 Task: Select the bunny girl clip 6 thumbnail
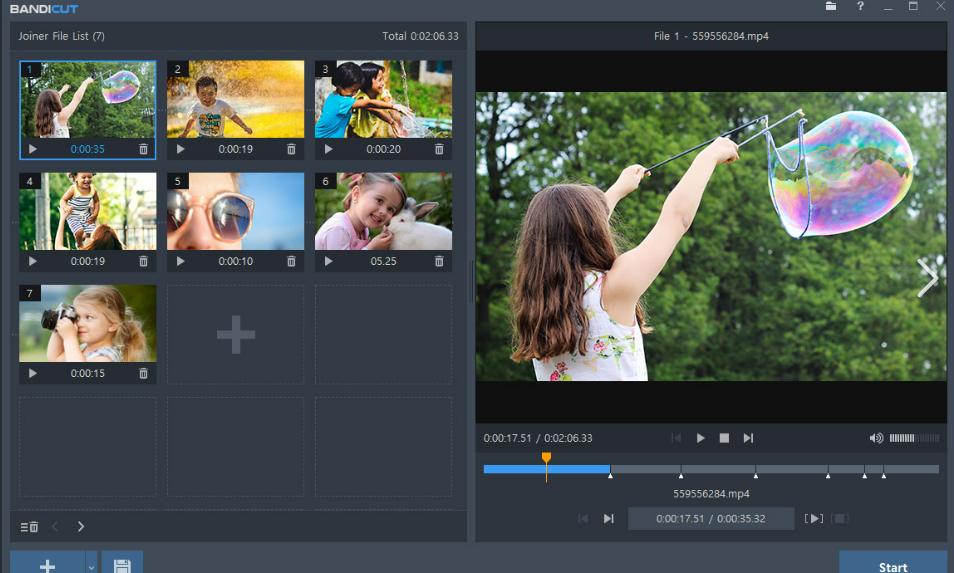tap(383, 211)
